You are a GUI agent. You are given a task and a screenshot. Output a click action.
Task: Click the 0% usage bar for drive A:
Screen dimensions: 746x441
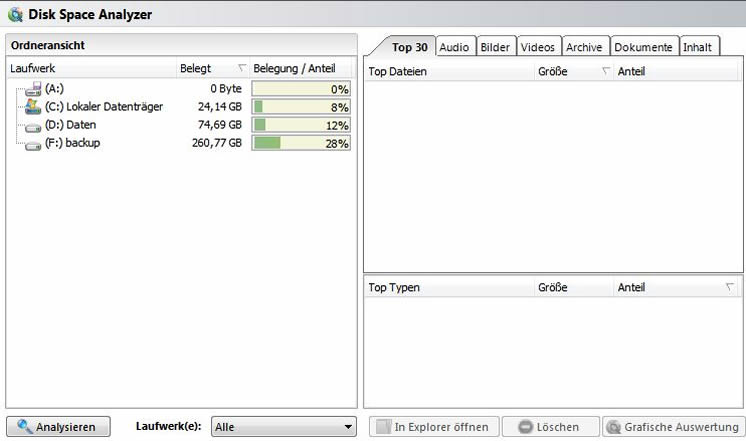tap(301, 89)
